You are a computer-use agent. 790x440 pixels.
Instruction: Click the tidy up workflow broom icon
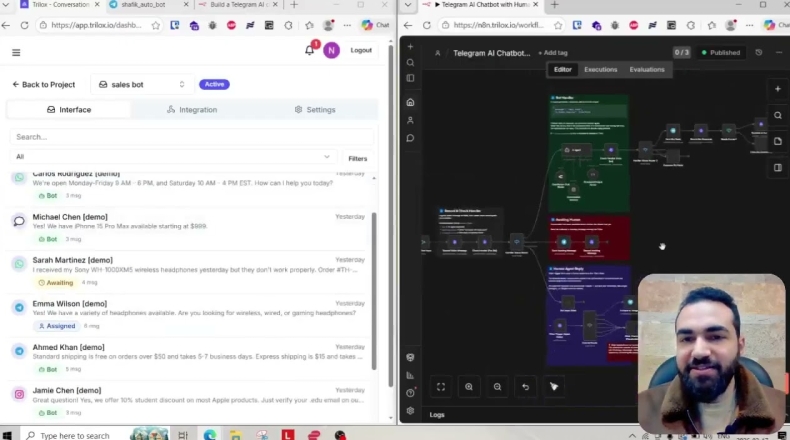[x=554, y=386]
